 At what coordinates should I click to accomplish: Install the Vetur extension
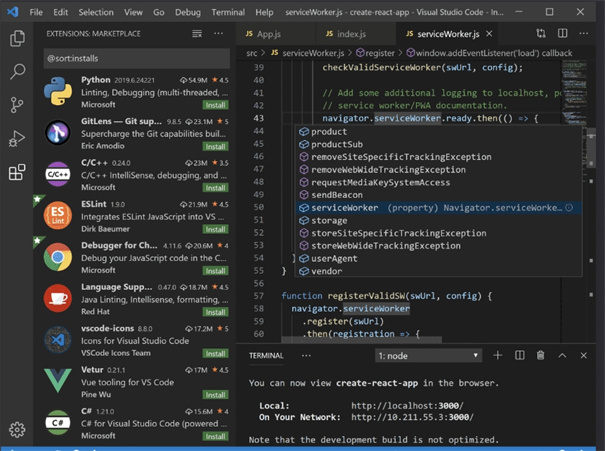tap(215, 395)
